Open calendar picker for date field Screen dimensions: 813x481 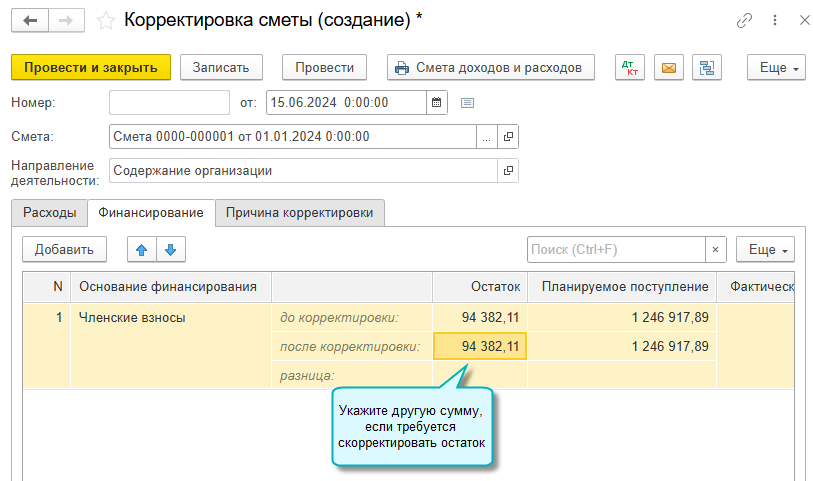click(x=436, y=102)
